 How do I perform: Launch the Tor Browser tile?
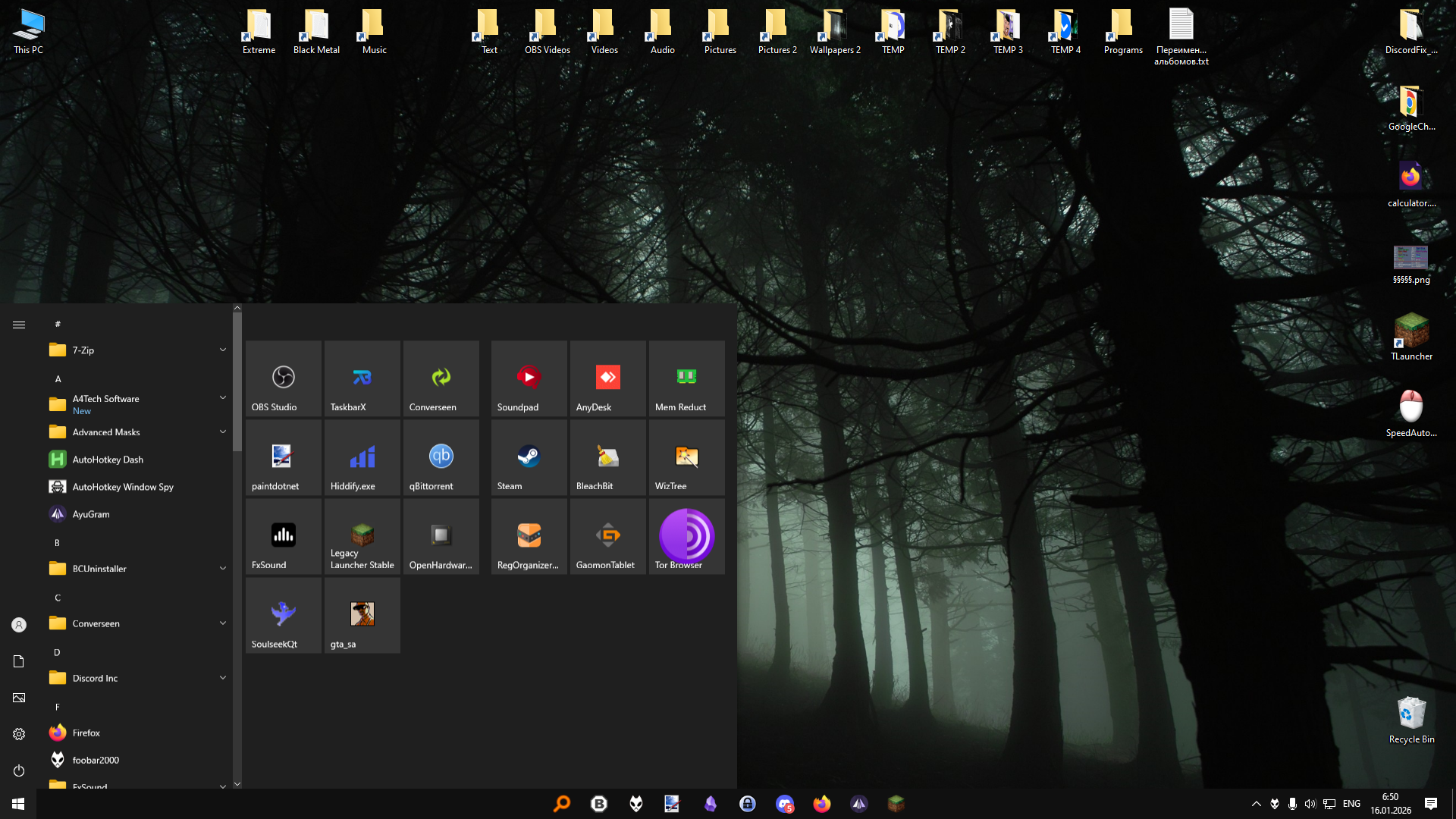pos(686,536)
